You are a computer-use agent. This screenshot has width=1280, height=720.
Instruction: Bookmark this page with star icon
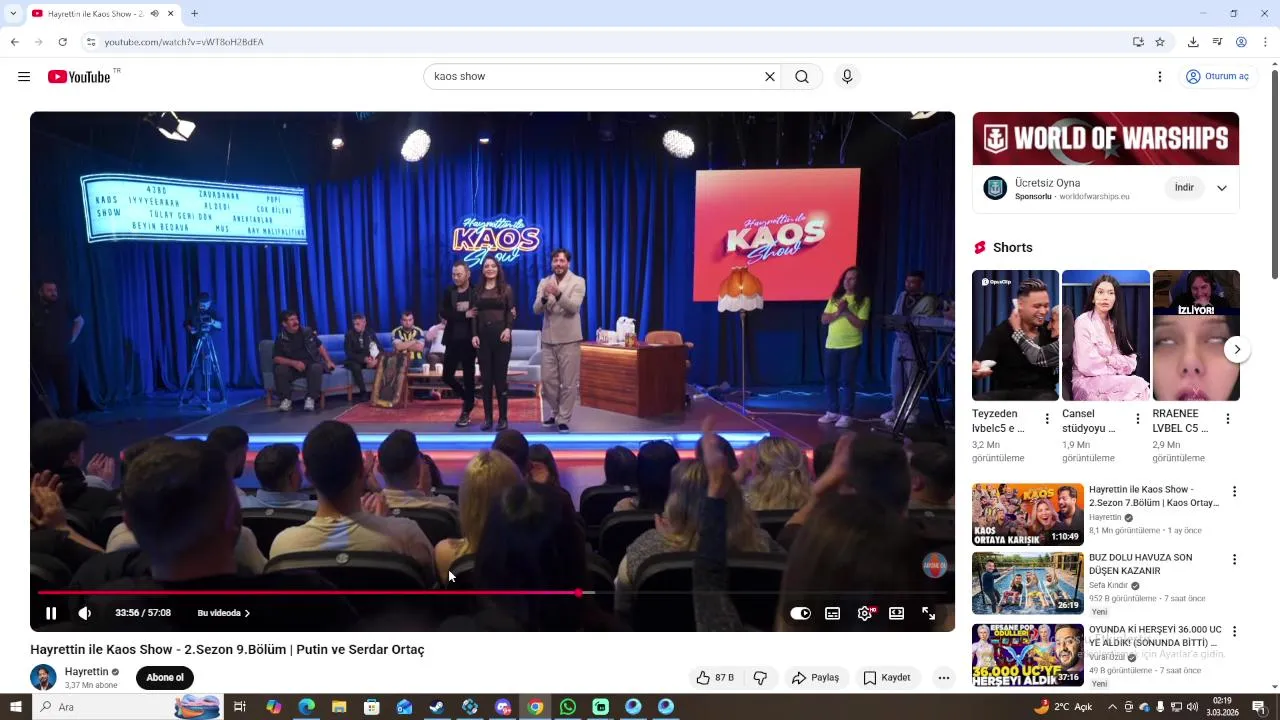pyautogui.click(x=1160, y=42)
